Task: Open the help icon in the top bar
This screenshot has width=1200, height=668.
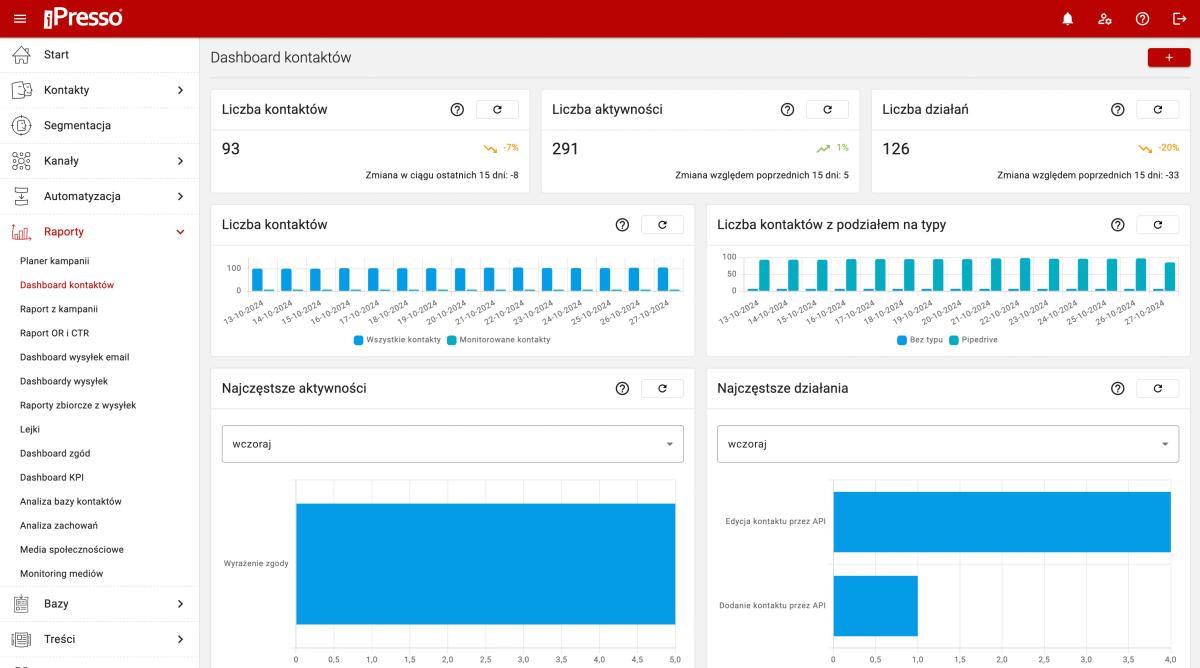Action: 1142,19
